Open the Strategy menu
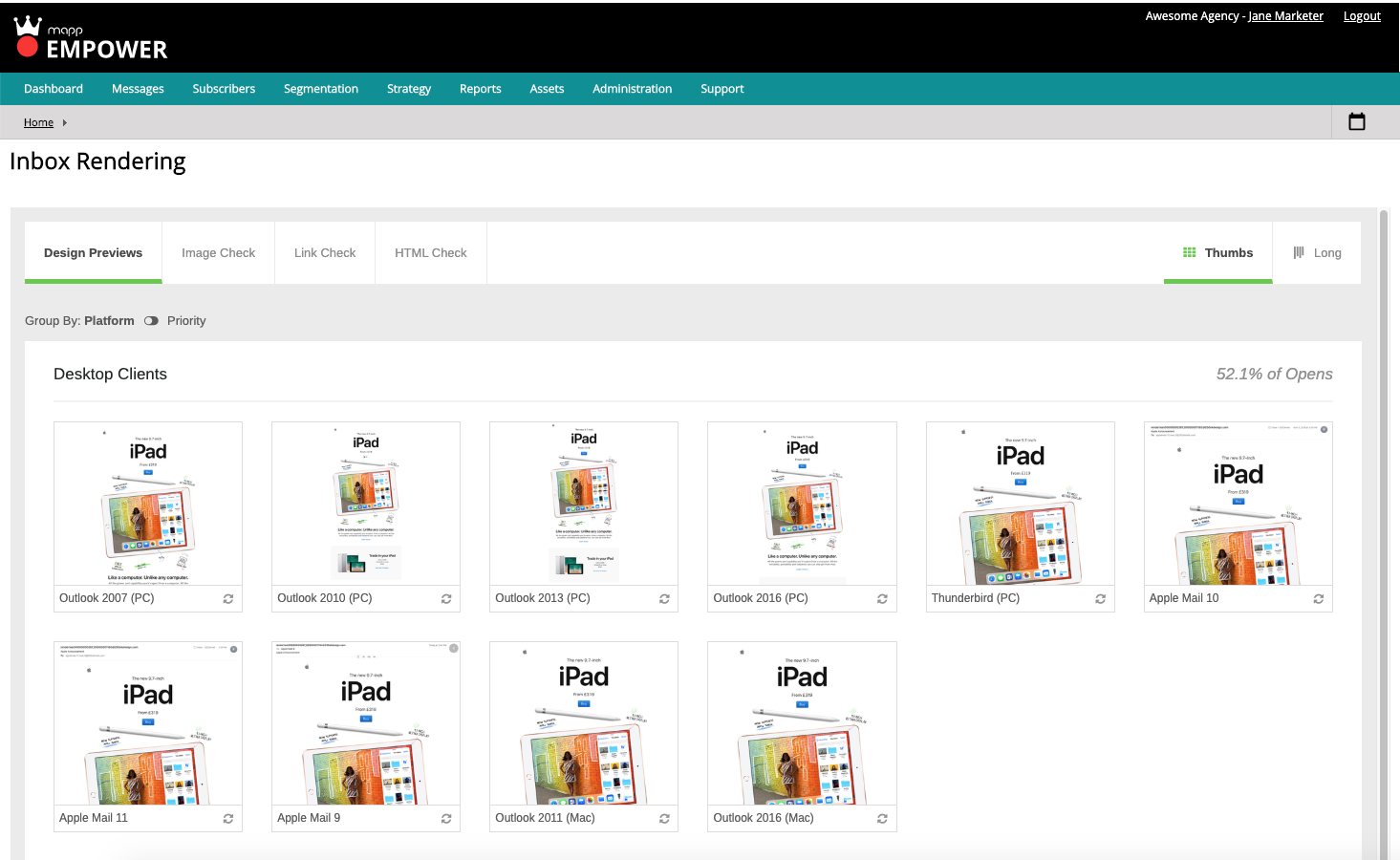Screen dimensions: 1400x860 [x=409, y=89]
